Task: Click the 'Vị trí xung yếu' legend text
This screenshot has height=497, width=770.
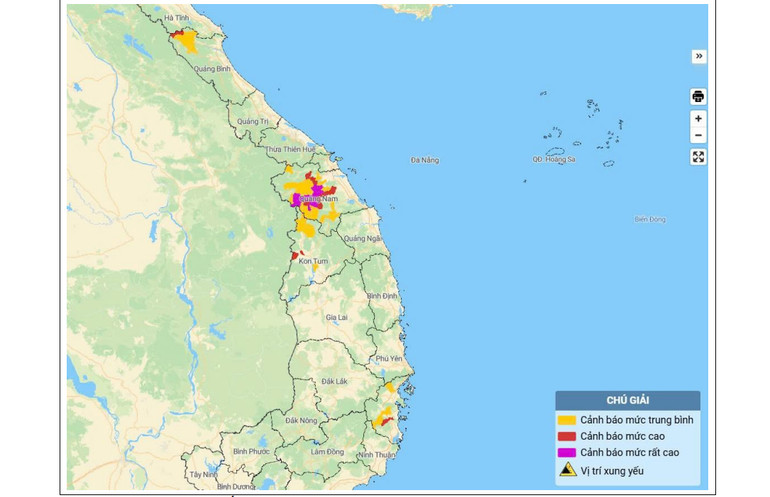Action: click(x=612, y=469)
